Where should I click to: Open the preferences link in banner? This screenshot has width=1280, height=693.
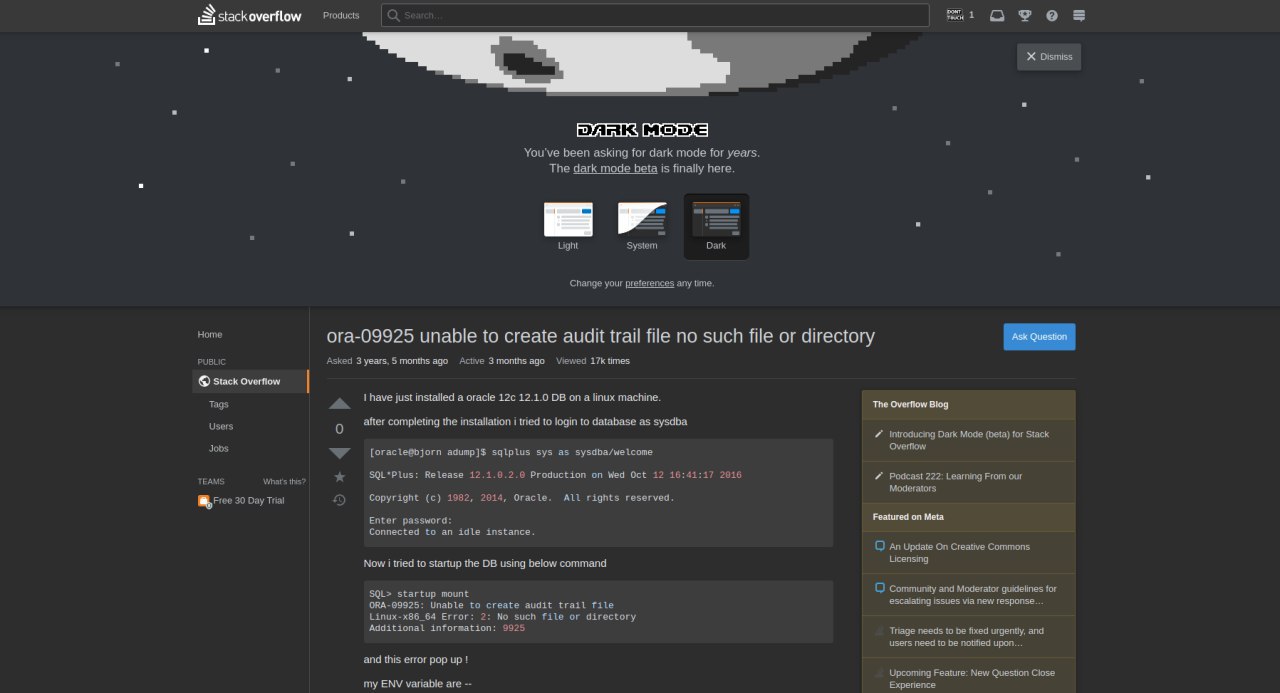(x=649, y=283)
